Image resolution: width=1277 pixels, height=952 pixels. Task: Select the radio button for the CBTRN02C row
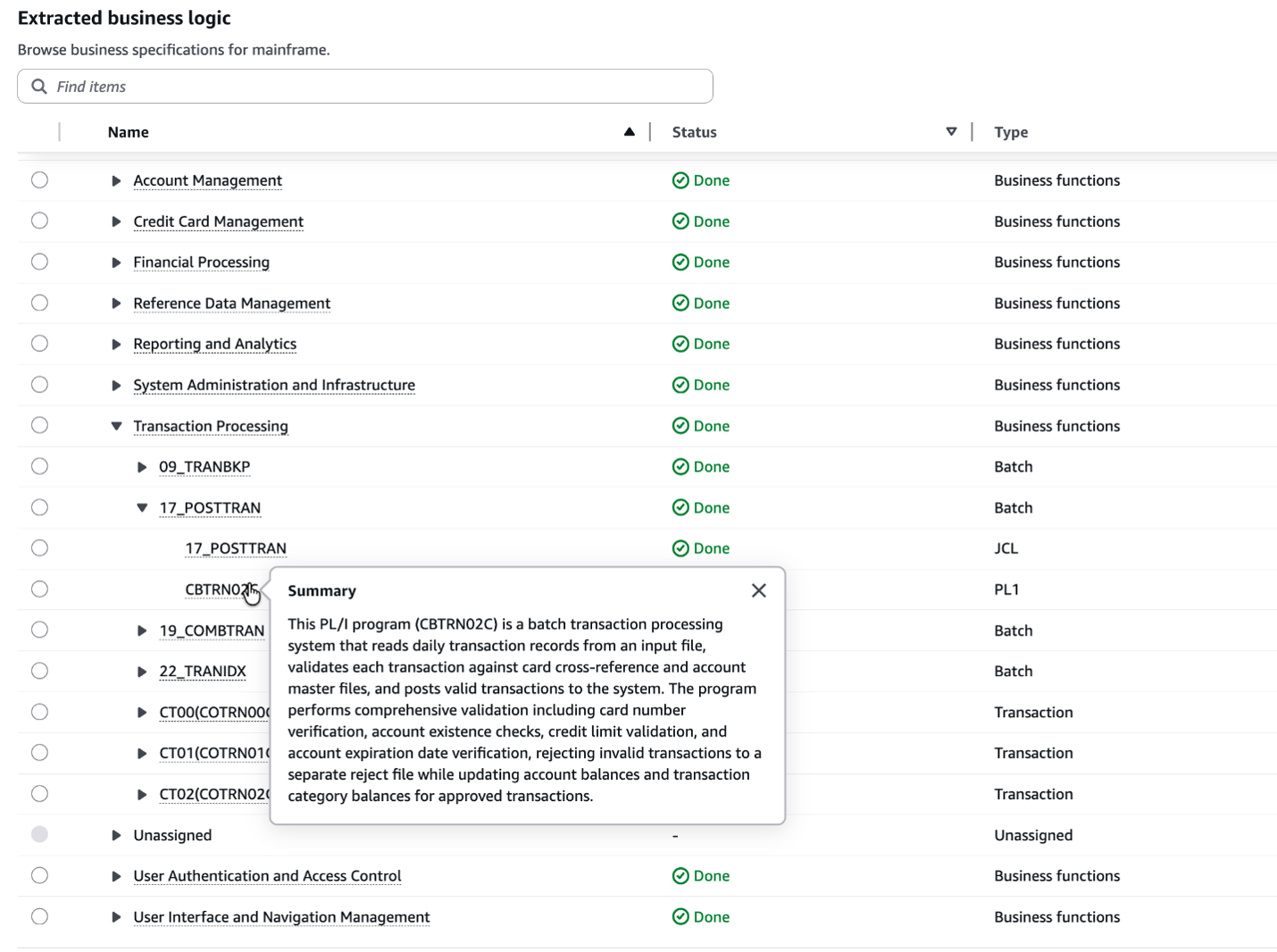[x=39, y=589]
